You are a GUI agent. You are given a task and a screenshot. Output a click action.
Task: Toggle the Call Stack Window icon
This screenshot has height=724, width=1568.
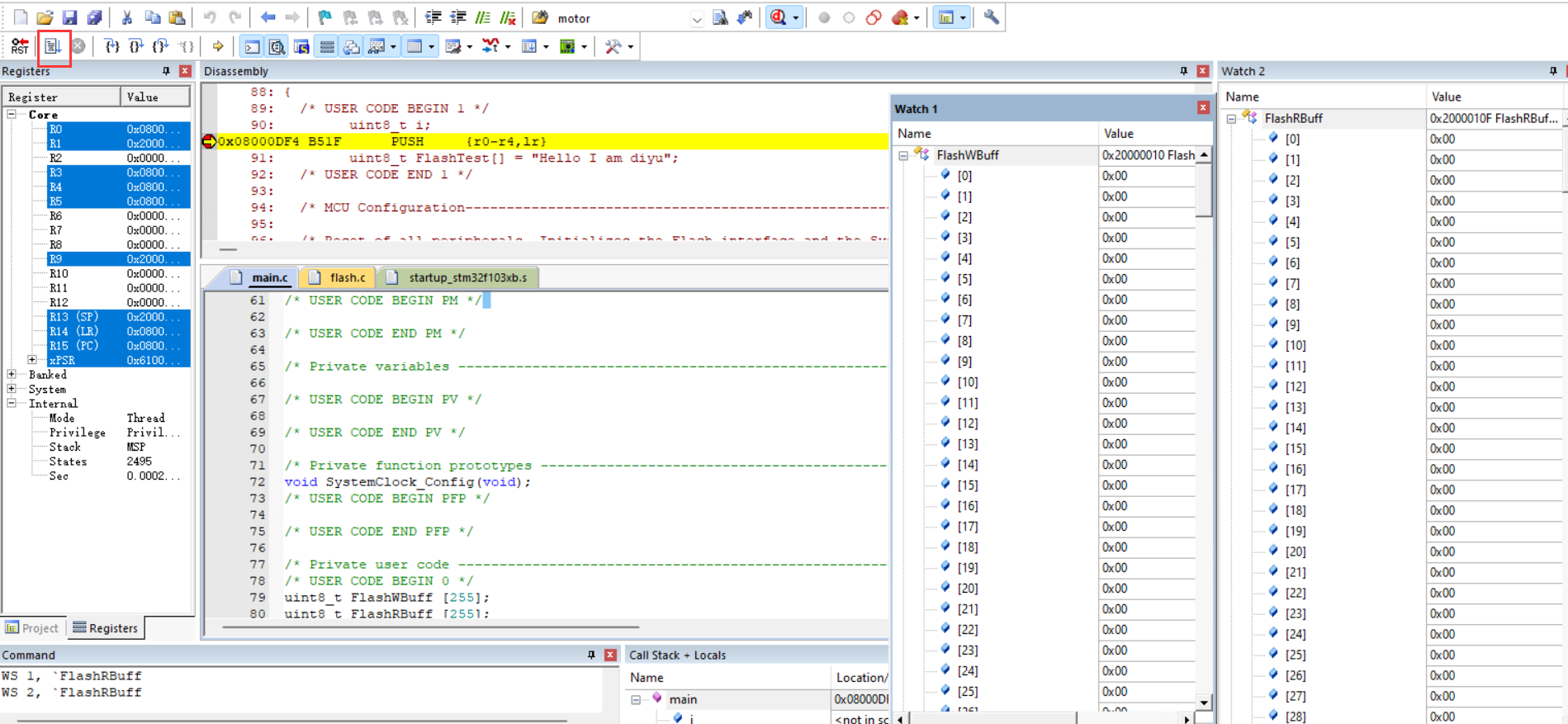352,46
